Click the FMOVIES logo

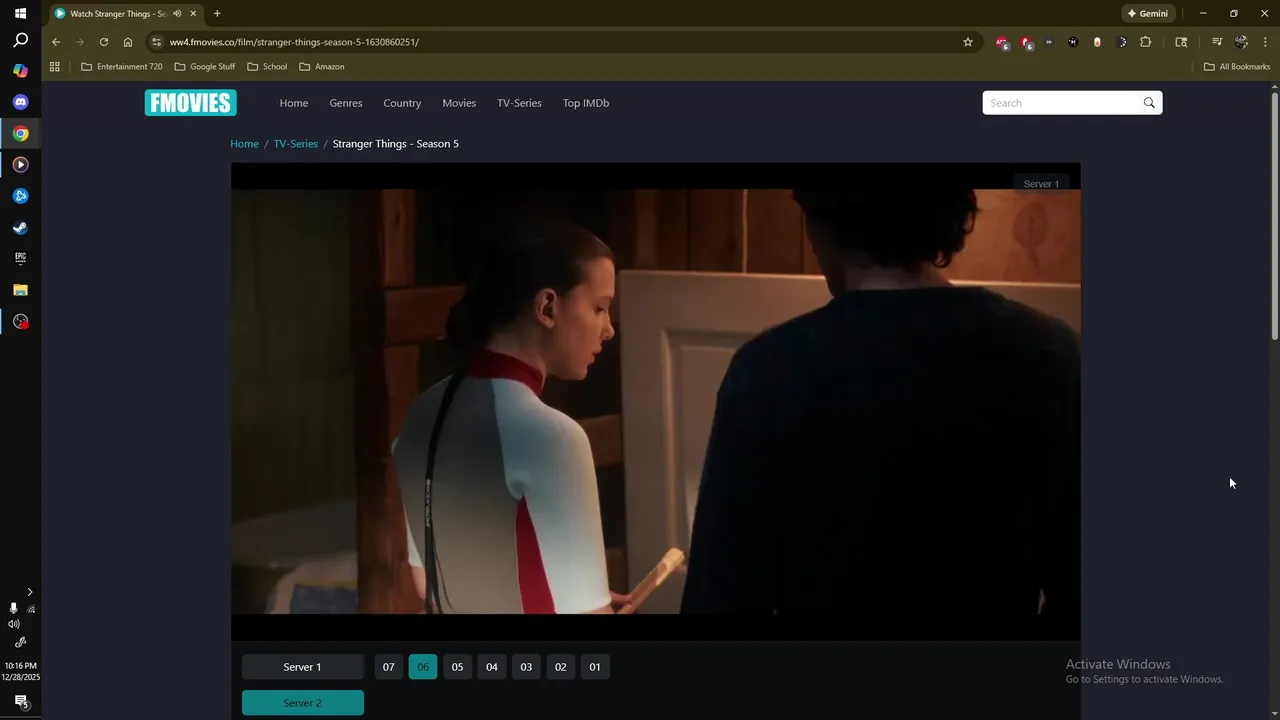click(x=190, y=103)
